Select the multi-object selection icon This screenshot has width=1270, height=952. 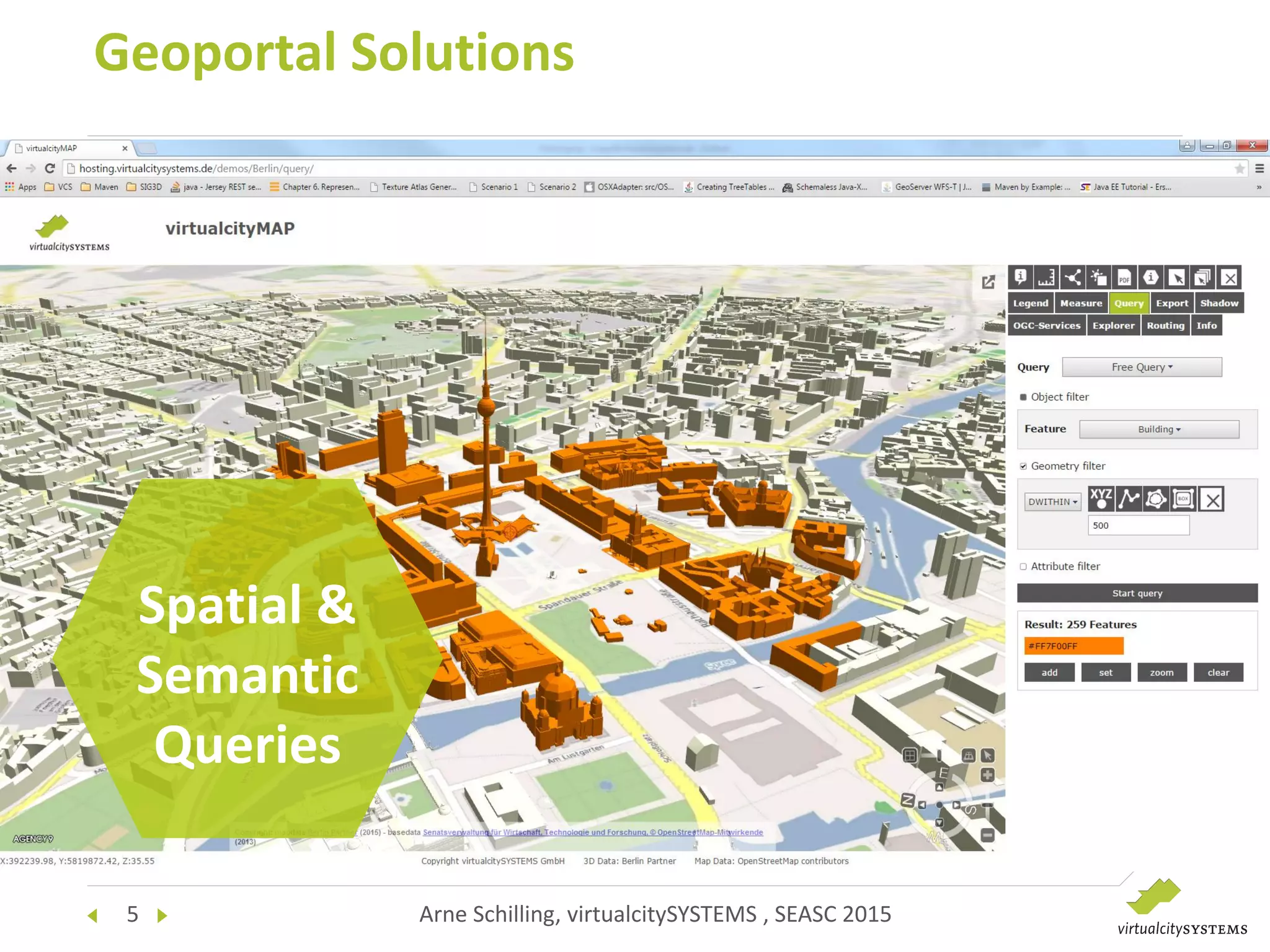point(1203,278)
